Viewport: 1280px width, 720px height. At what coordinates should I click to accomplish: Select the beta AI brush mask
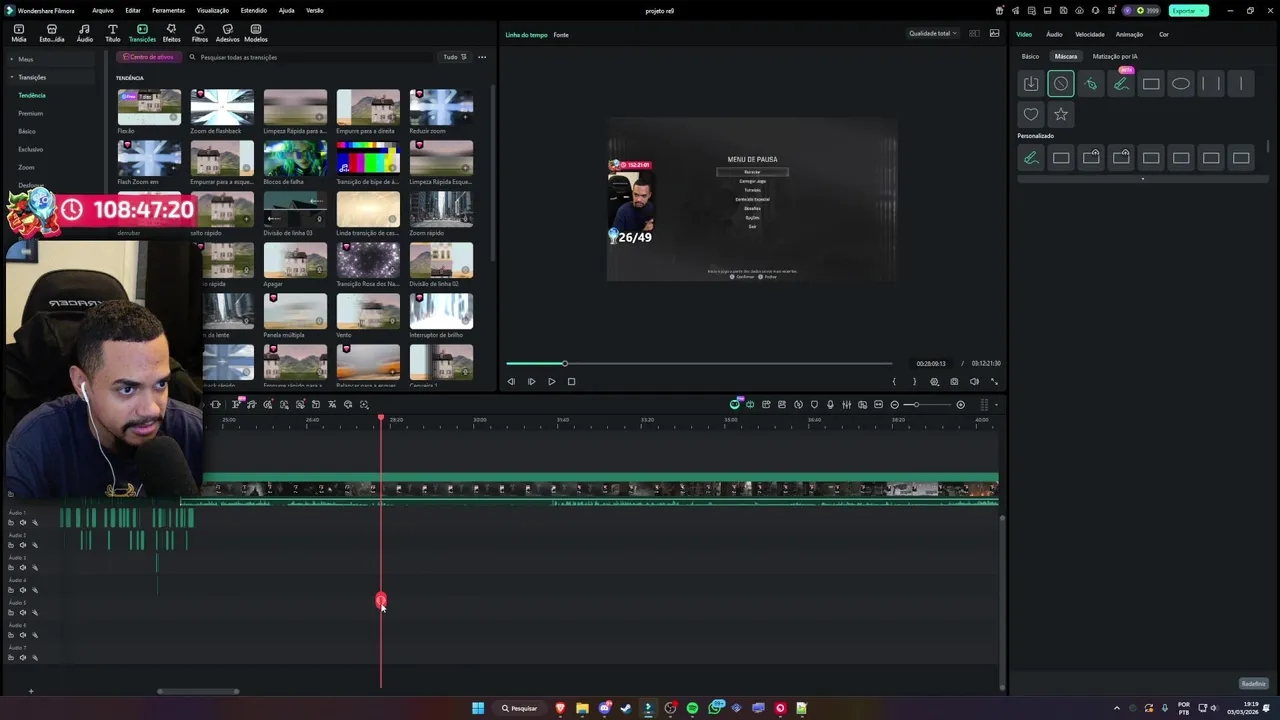pos(1121,84)
